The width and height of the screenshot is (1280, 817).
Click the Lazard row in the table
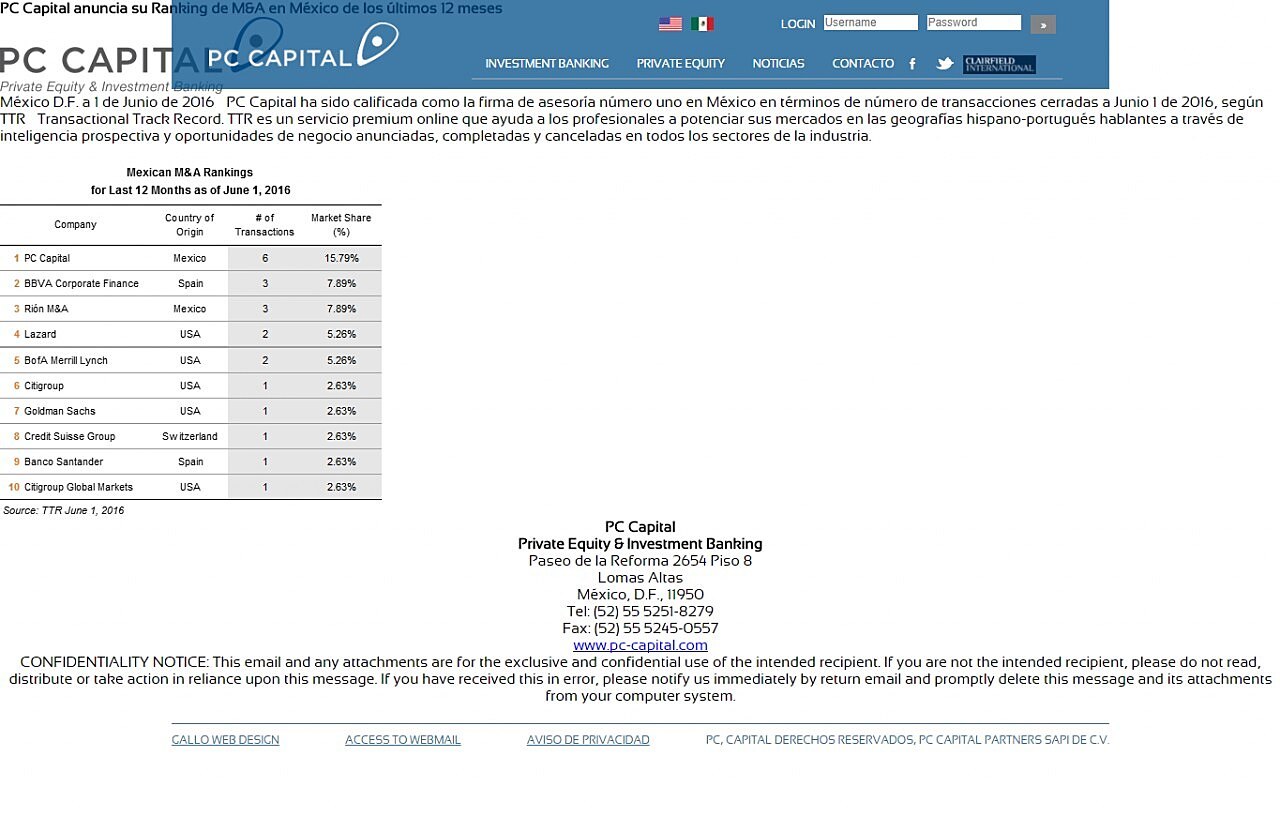(191, 335)
